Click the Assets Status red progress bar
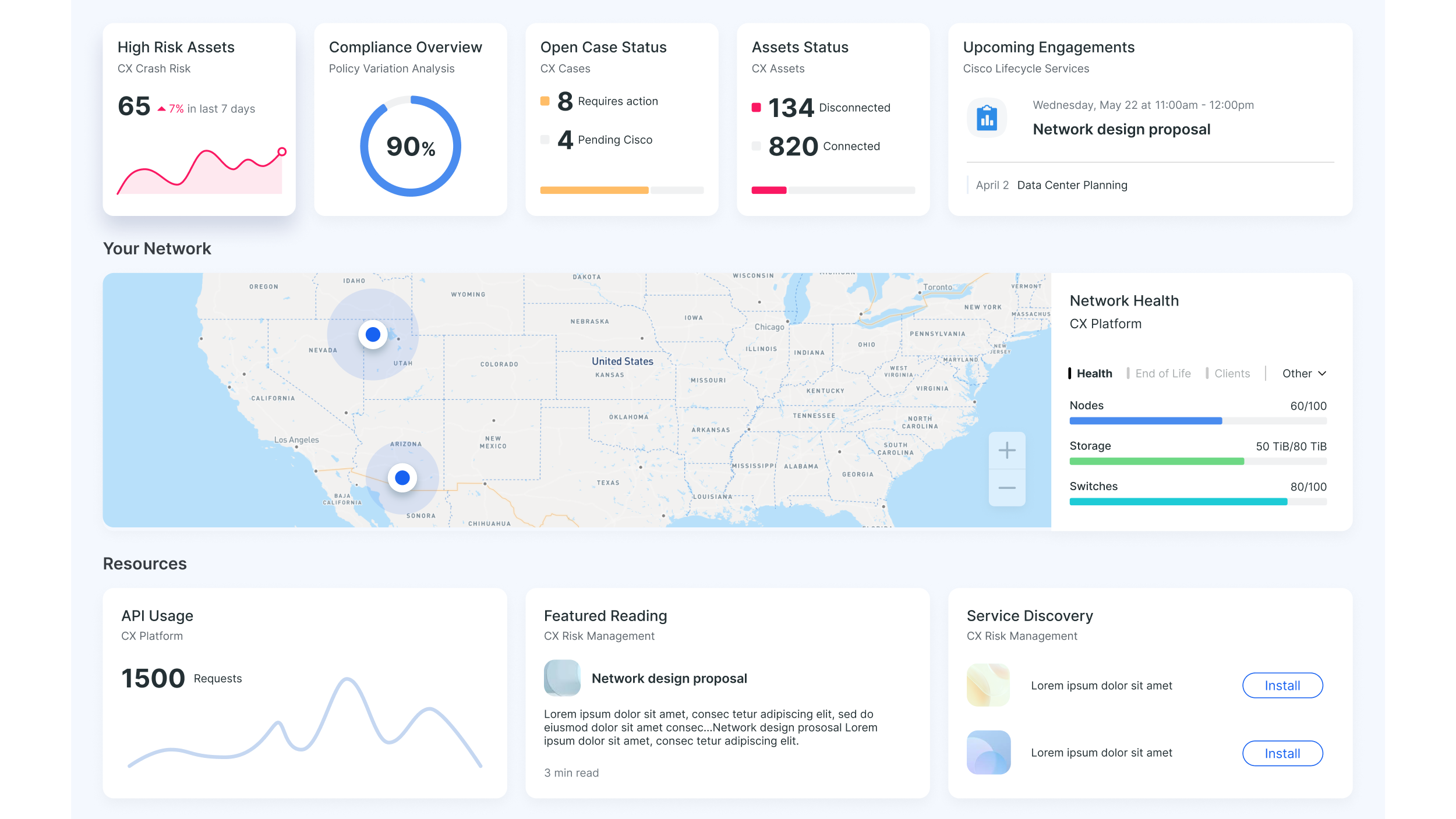 coord(769,190)
